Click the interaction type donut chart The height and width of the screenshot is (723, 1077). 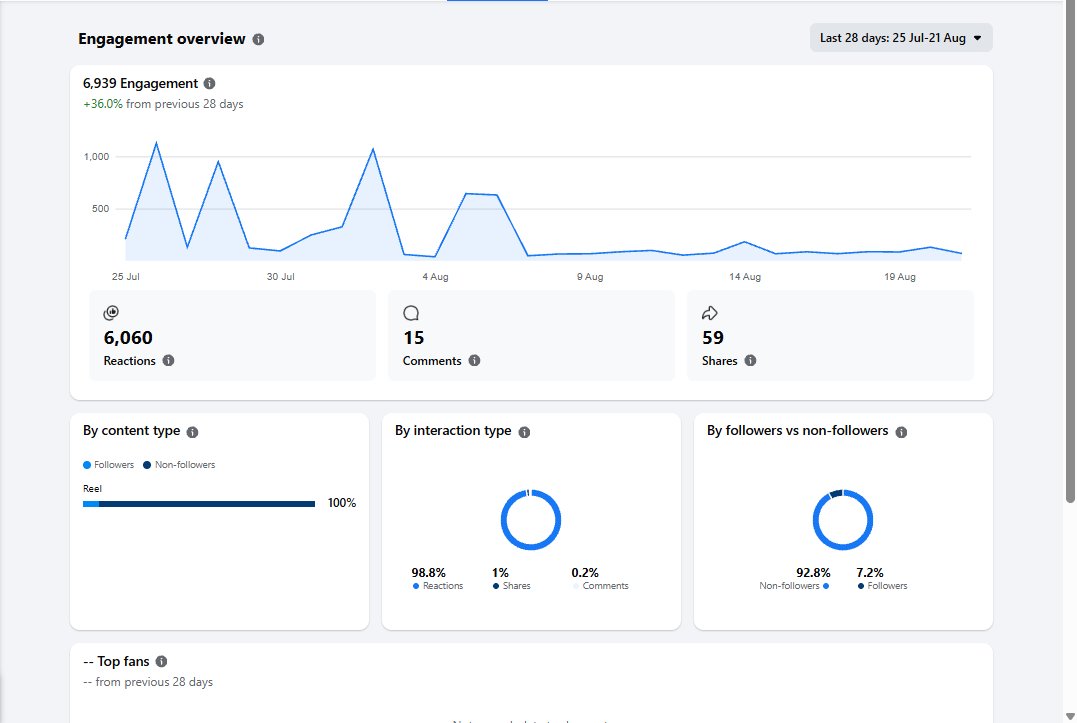(531, 520)
